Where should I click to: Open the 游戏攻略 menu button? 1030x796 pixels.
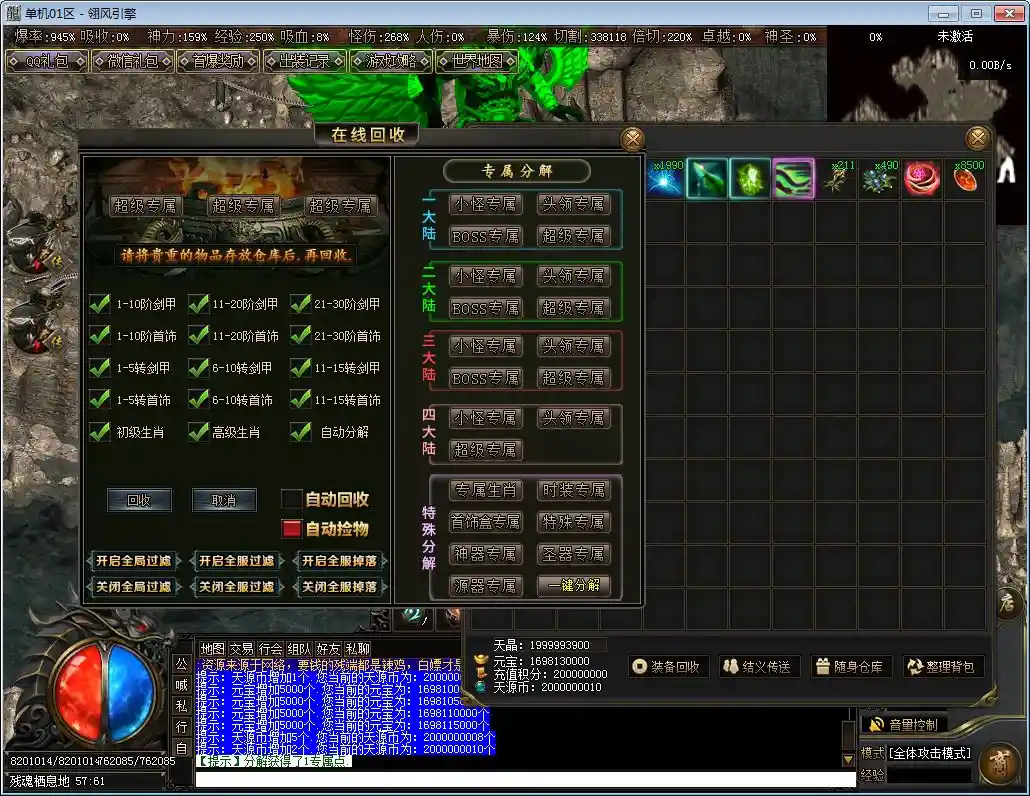(390, 62)
